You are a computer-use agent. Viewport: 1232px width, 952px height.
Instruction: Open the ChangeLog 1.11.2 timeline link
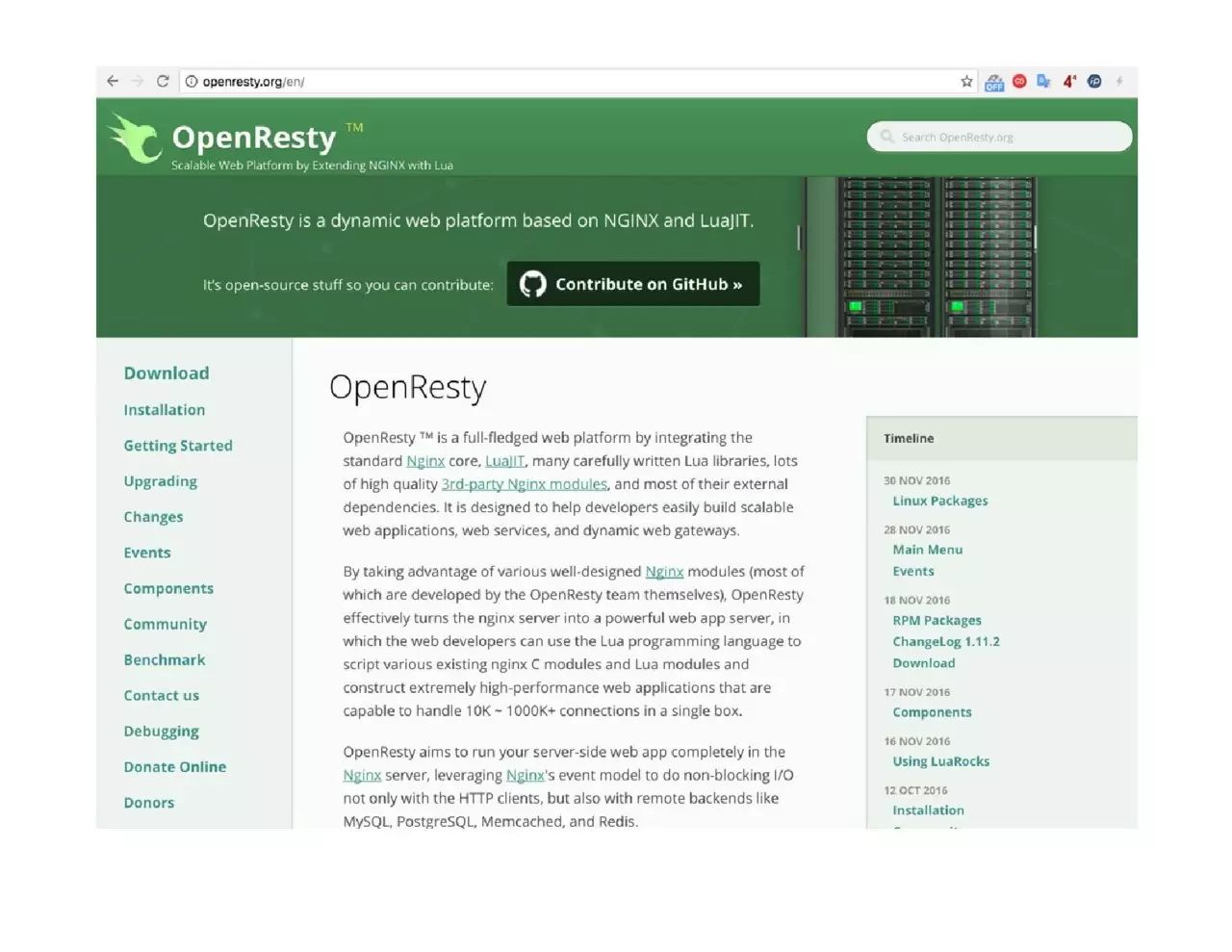[x=946, y=642]
